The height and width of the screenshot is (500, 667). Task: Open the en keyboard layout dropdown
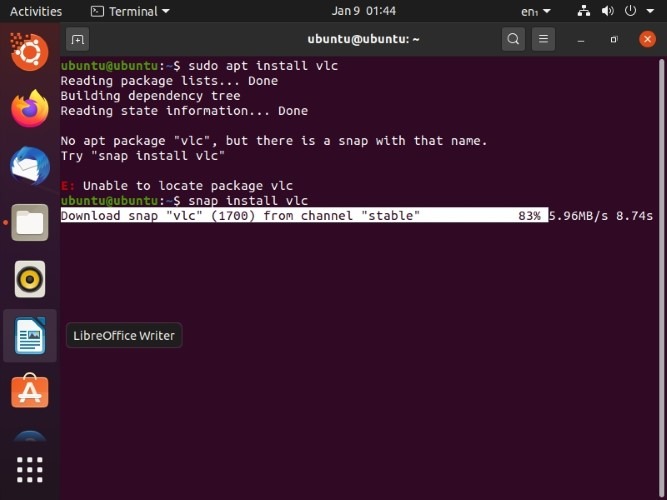pyautogui.click(x=536, y=11)
